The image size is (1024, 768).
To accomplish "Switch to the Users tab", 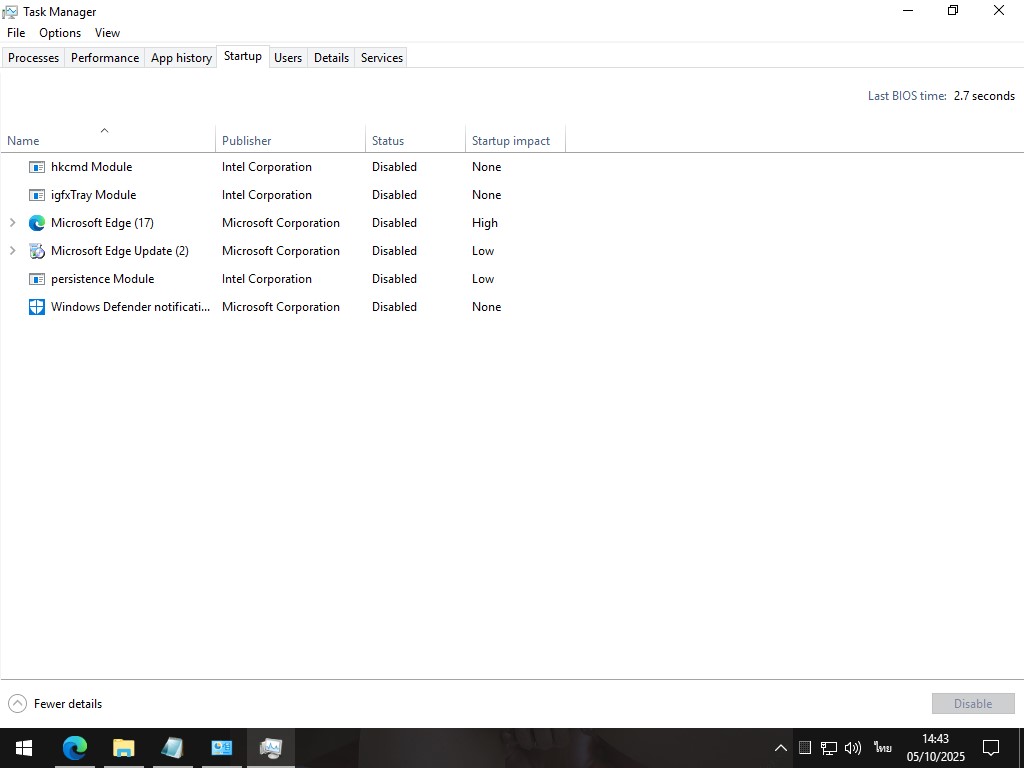I will (288, 57).
